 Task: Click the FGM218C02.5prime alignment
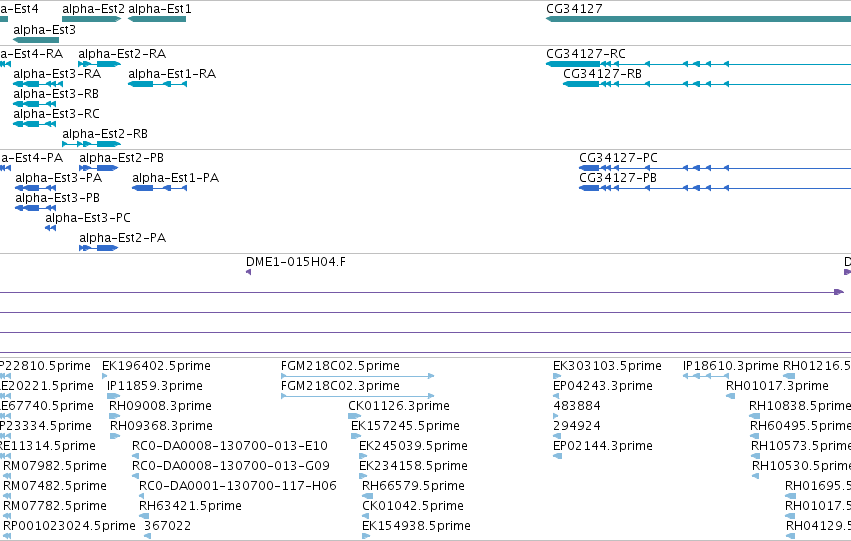click(358, 376)
